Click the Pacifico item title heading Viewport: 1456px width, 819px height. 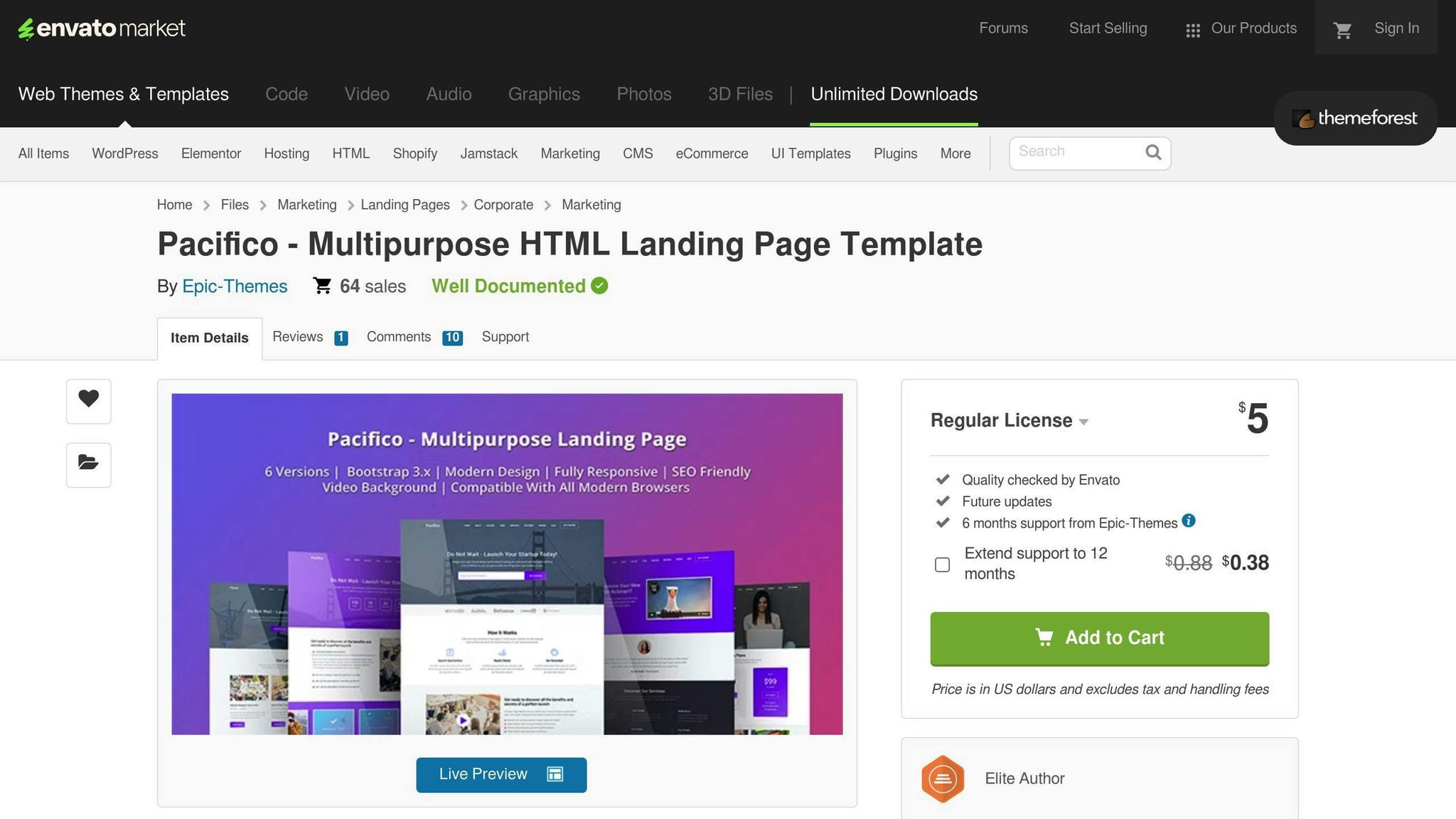tap(569, 245)
